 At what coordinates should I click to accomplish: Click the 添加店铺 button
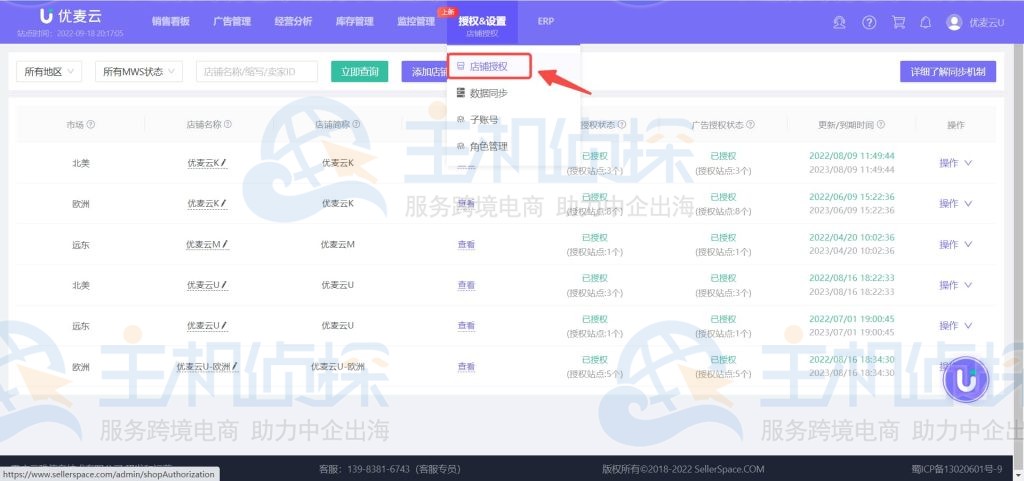click(x=424, y=72)
